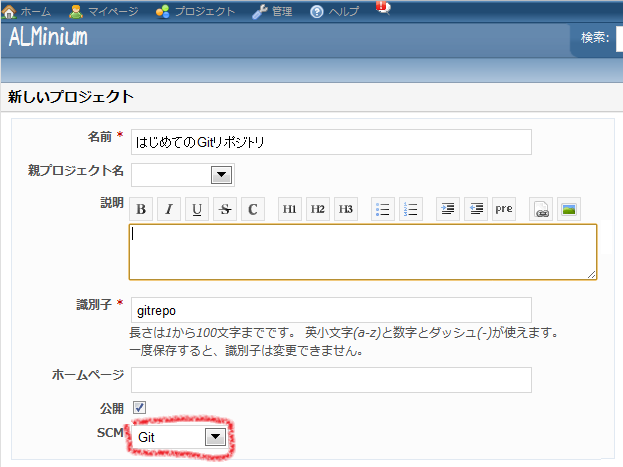Click the 識別子 label text
The height and width of the screenshot is (467, 623).
click(x=94, y=305)
